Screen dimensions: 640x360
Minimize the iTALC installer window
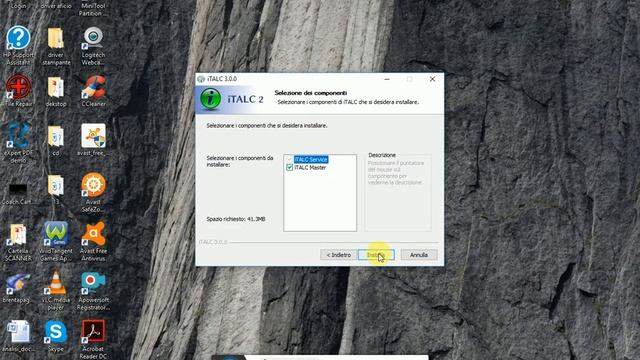[x=387, y=79]
